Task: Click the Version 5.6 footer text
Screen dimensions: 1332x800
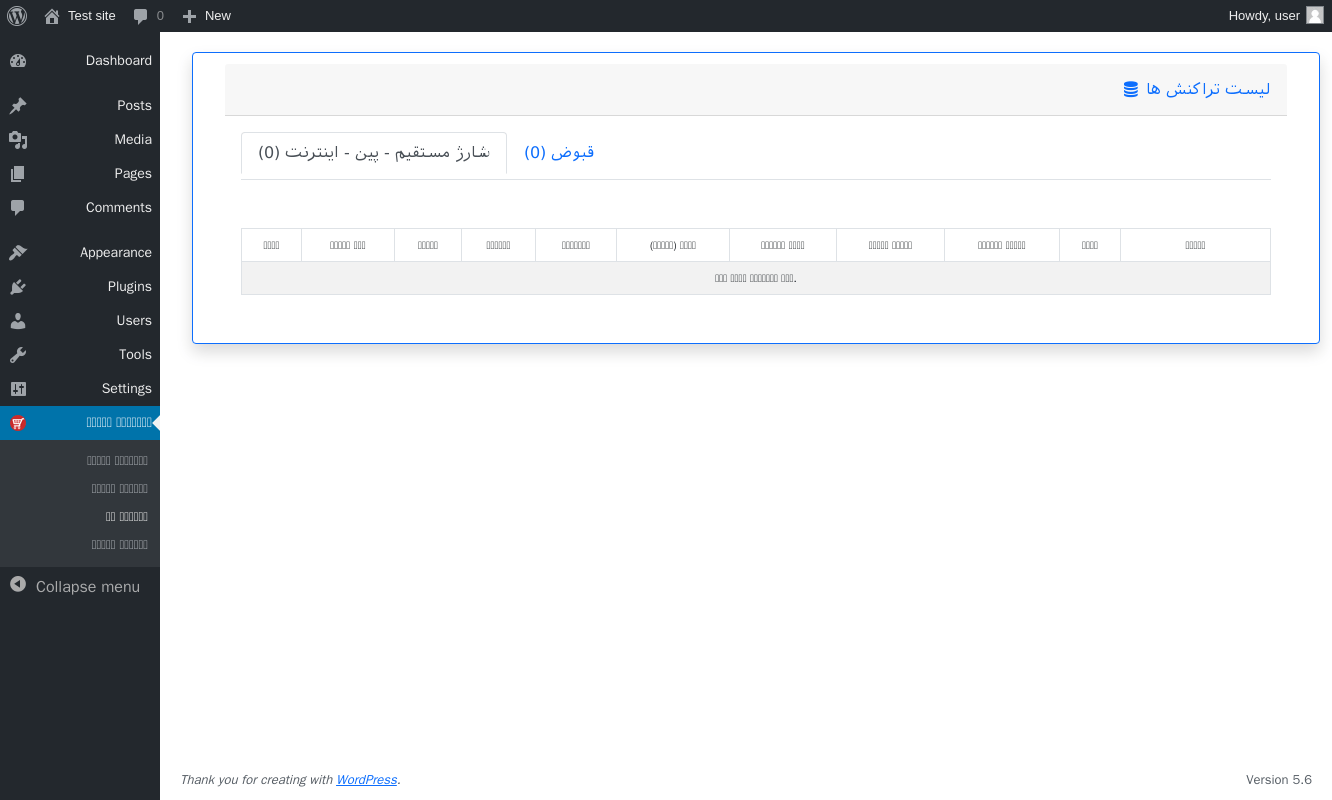Action: pos(1279,780)
